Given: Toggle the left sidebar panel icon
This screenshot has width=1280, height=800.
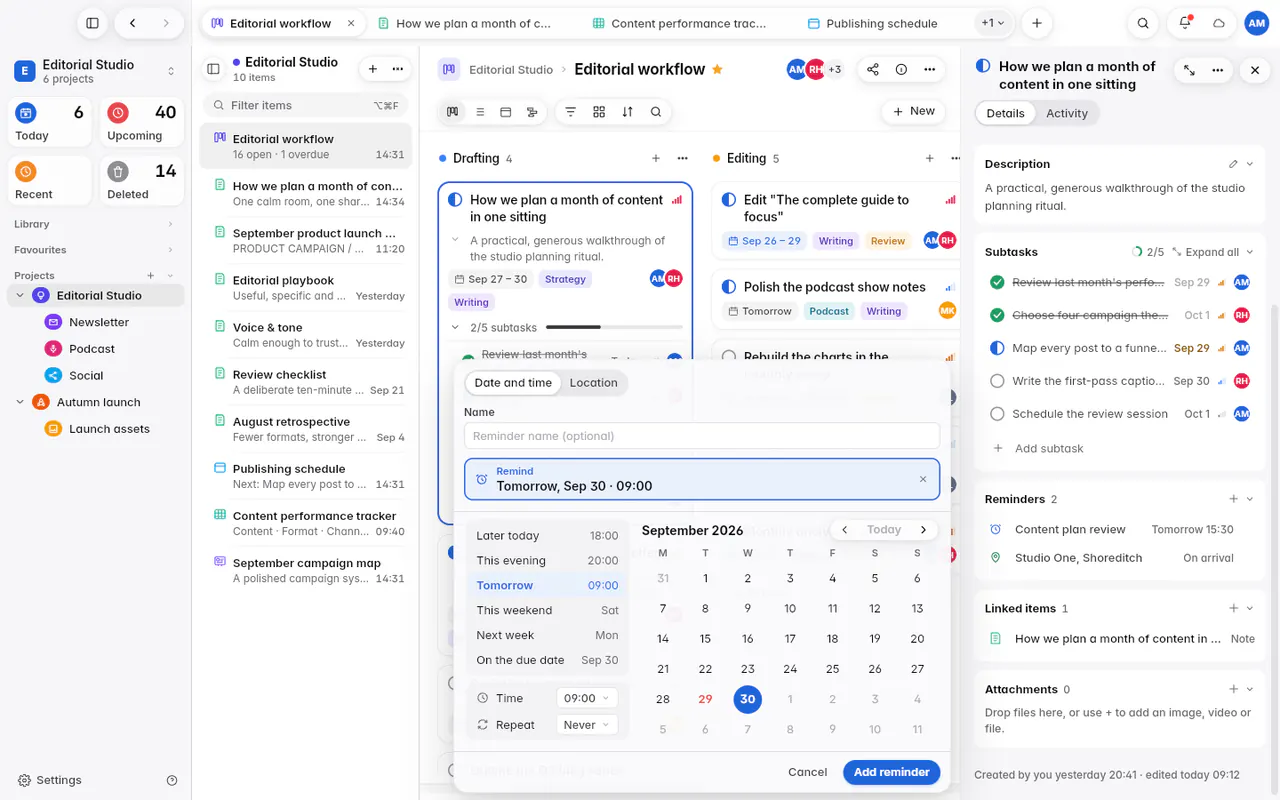Looking at the screenshot, I should (x=92, y=23).
